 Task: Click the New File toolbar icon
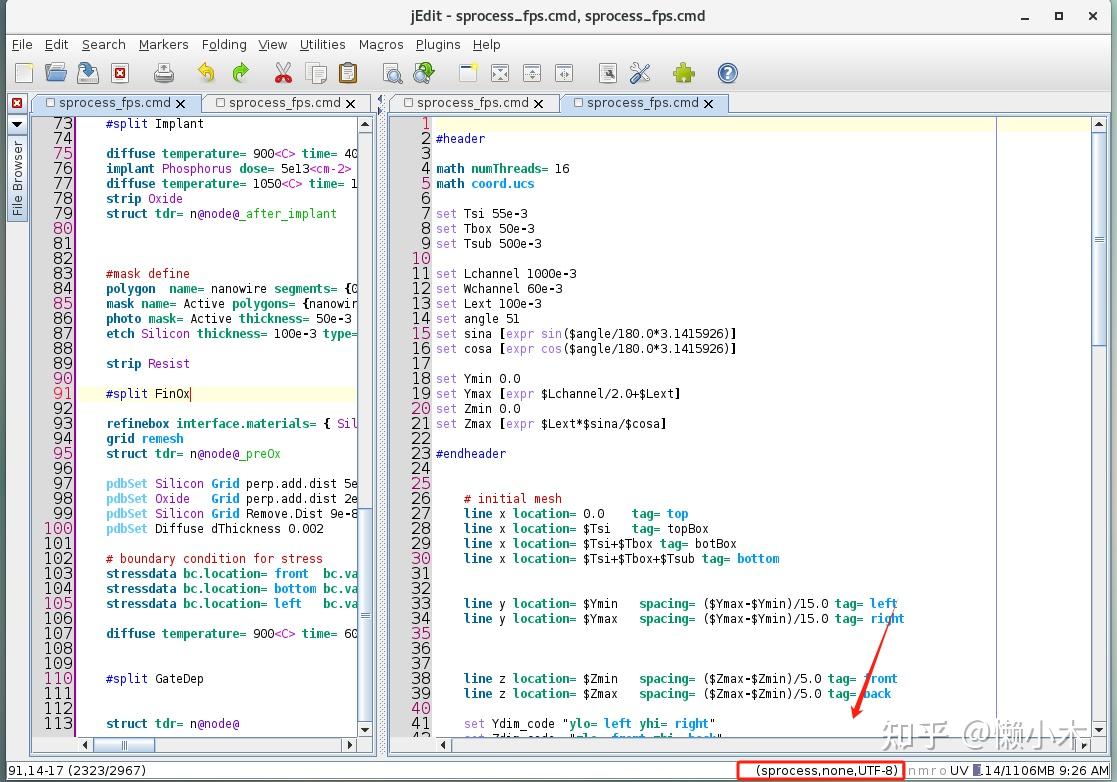(x=24, y=73)
